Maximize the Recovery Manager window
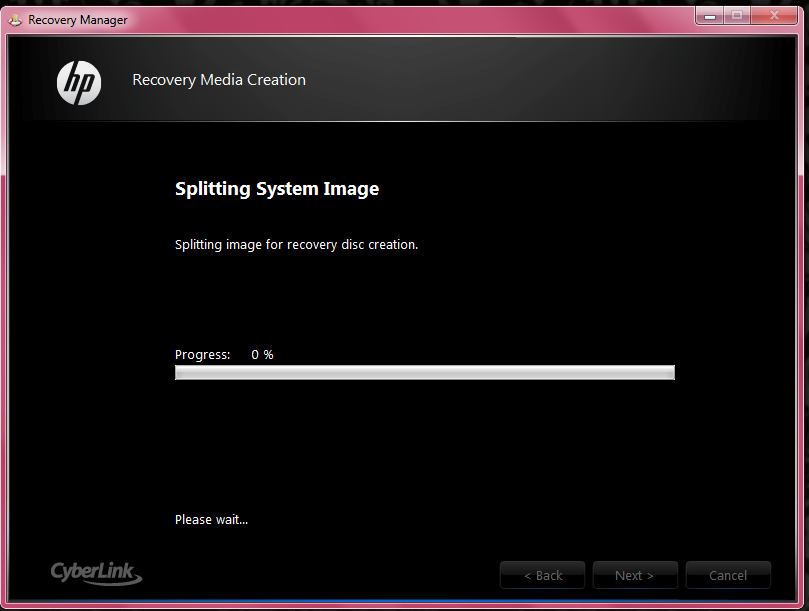809x611 pixels. (x=737, y=15)
